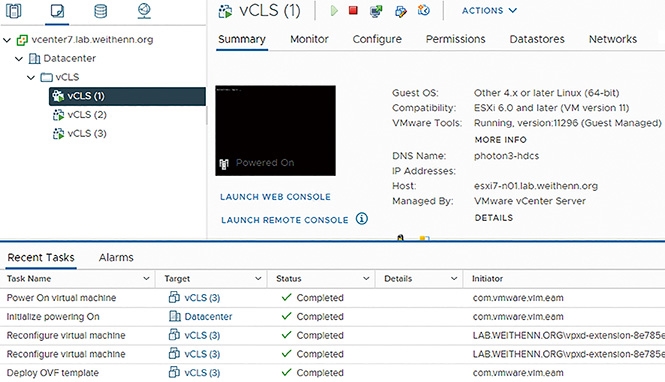665x382 pixels.
Task: Switch to the Monitor tab
Action: pyautogui.click(x=309, y=39)
